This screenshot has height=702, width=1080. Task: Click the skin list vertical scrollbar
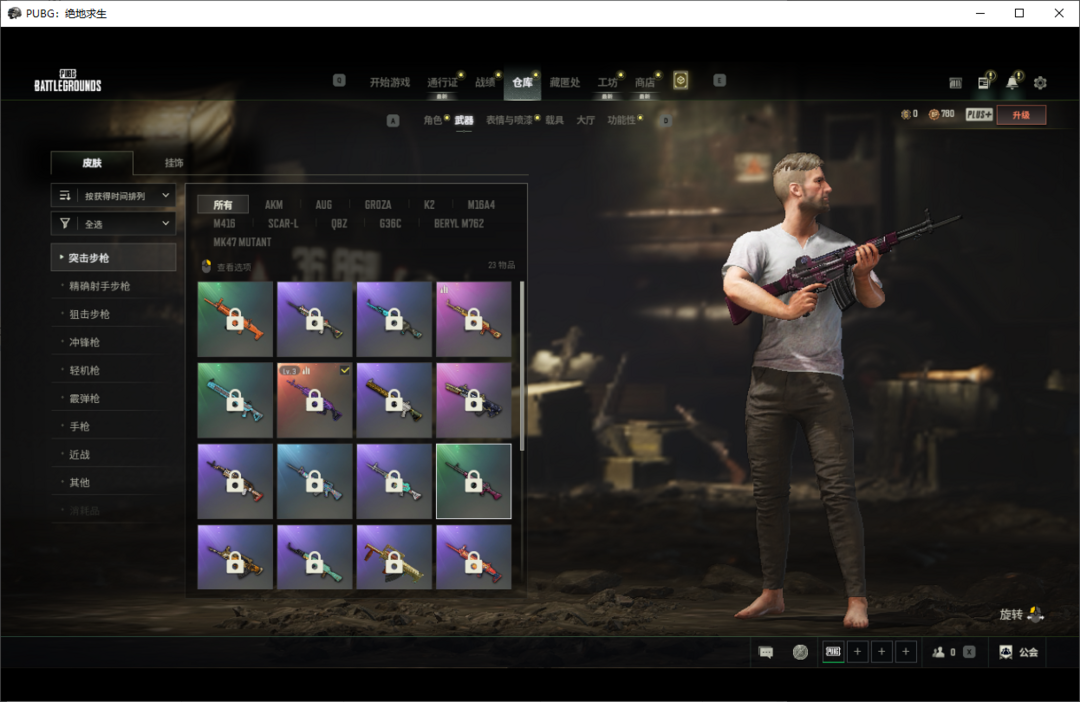[x=522, y=365]
